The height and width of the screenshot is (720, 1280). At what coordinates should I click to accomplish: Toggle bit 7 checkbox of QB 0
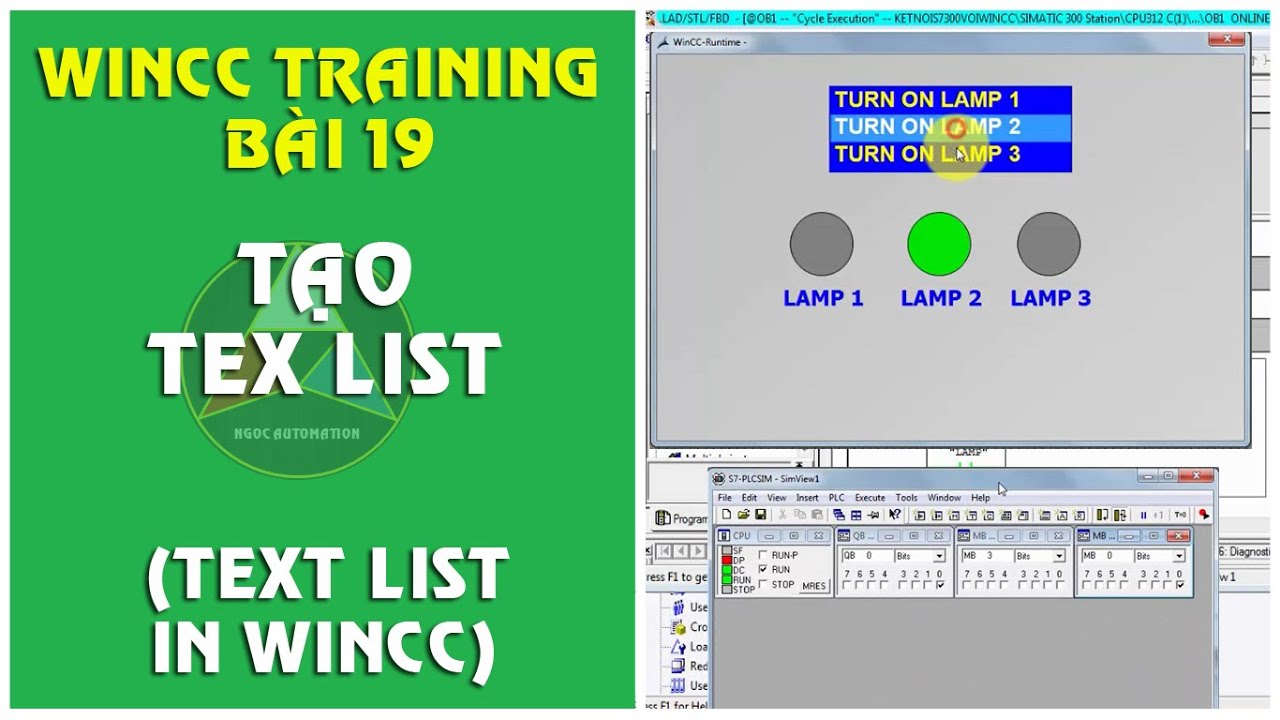847,585
